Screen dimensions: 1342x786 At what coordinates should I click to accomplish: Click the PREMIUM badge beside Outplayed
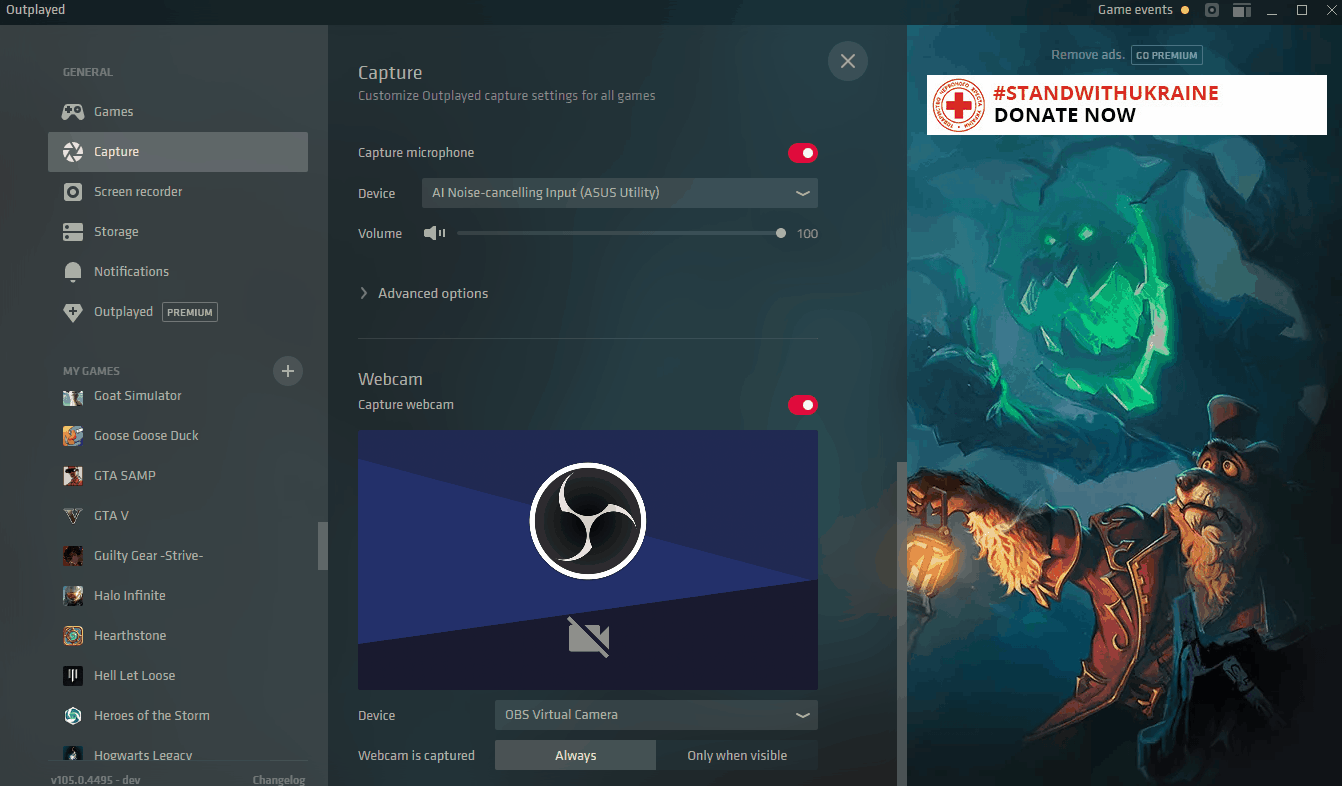tap(190, 312)
